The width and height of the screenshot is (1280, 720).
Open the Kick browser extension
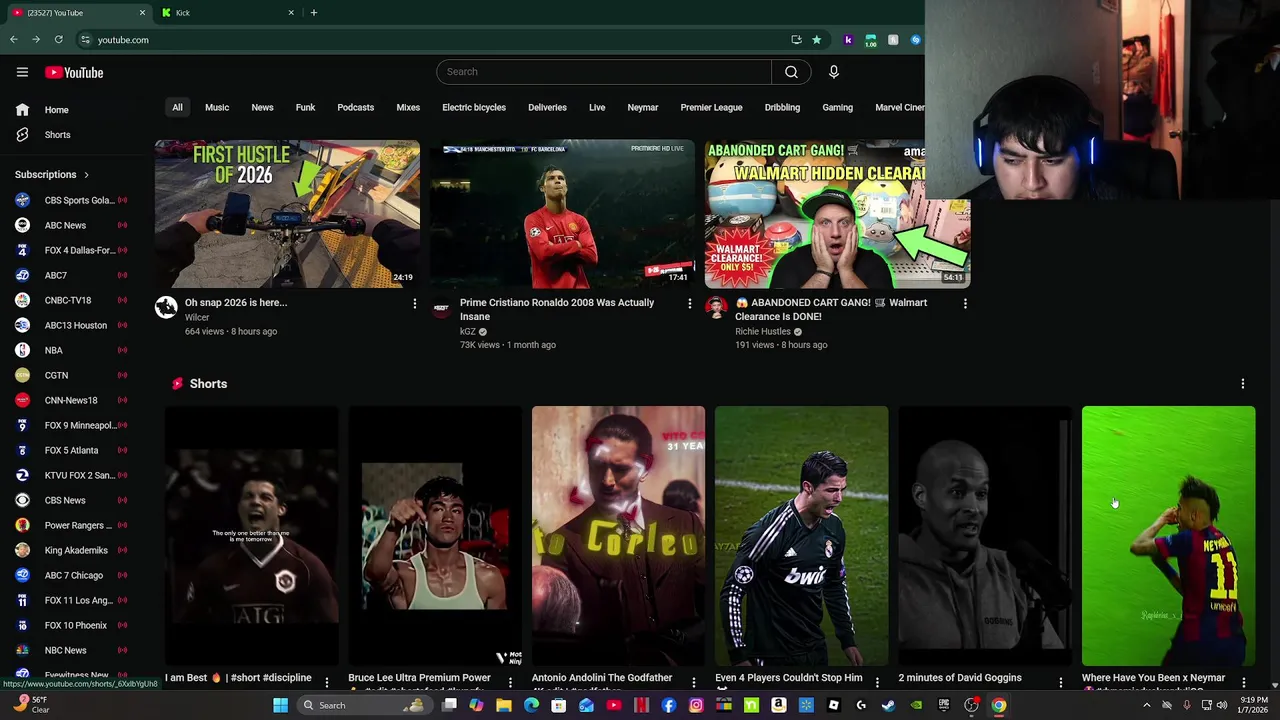coord(848,40)
